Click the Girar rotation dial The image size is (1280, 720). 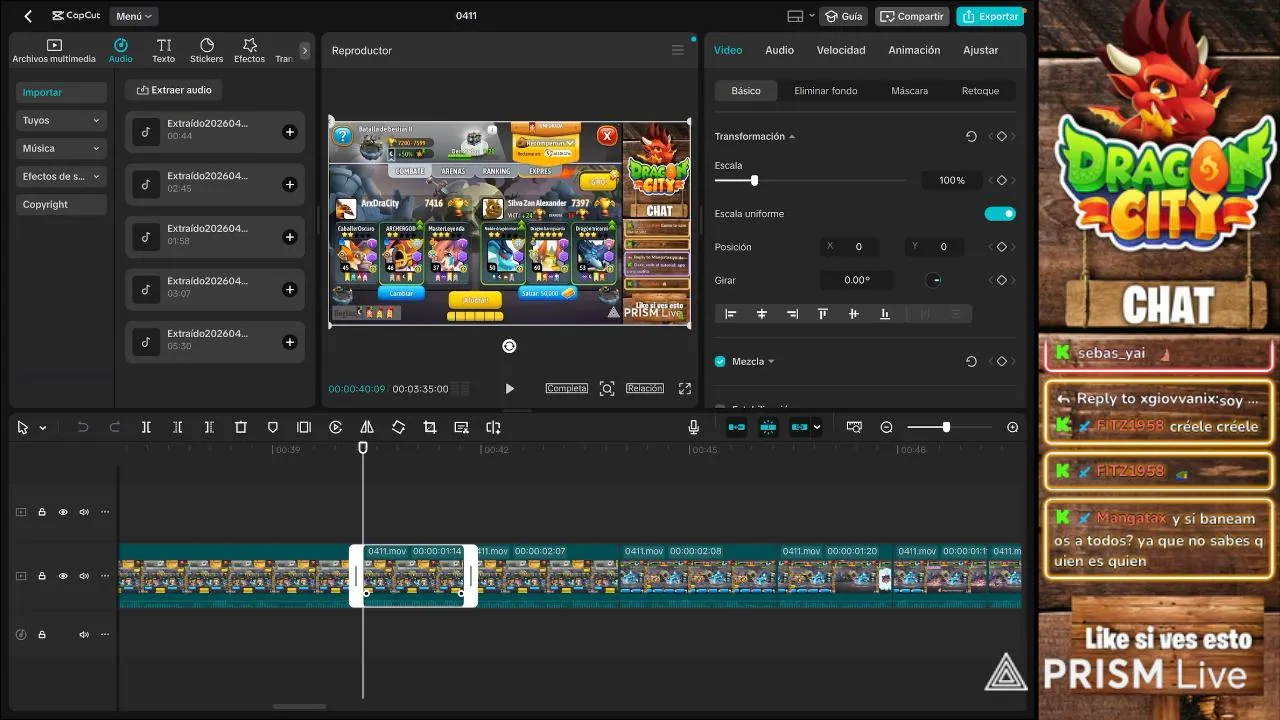point(934,280)
